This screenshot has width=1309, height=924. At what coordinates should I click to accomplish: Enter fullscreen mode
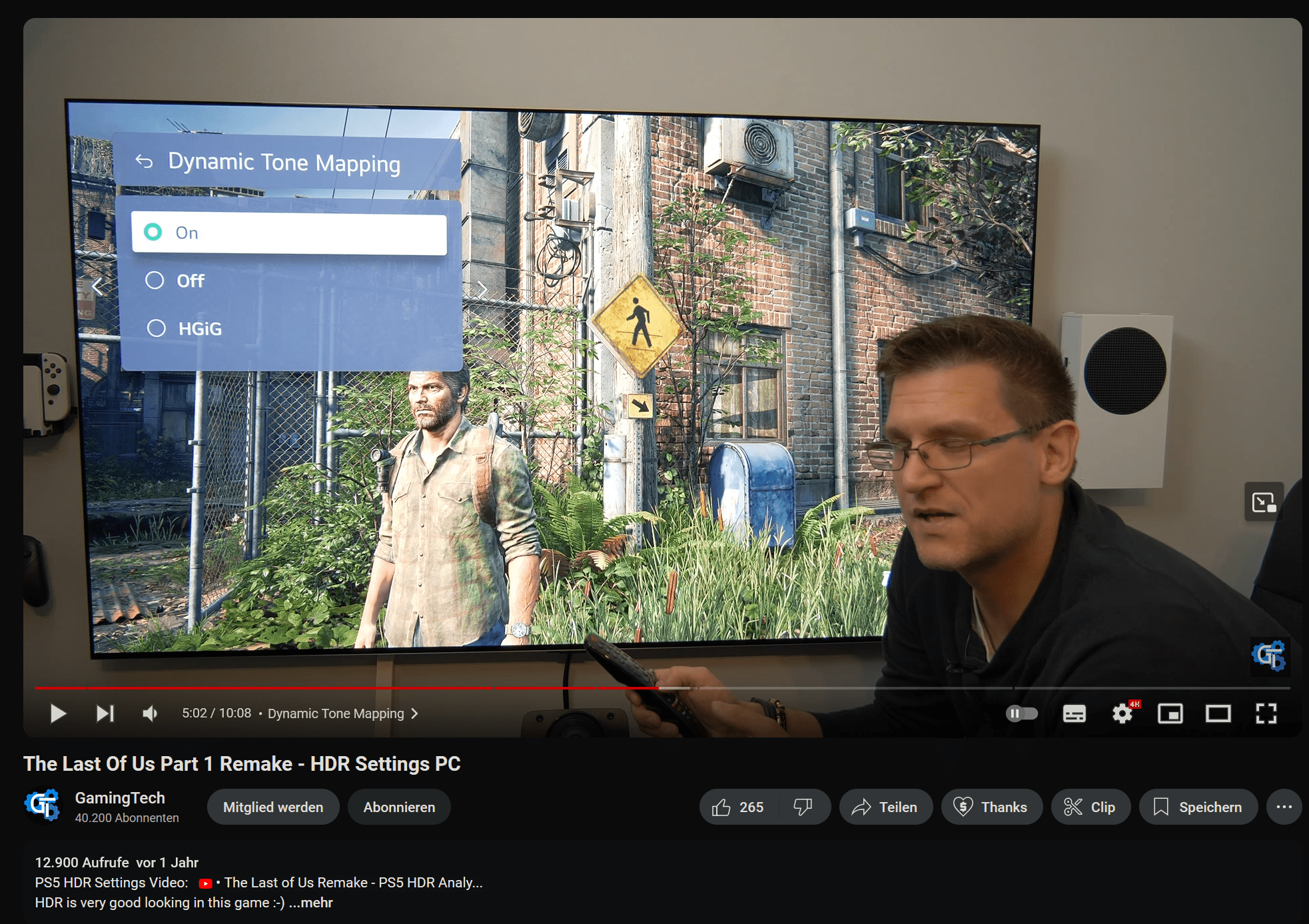tap(1266, 713)
